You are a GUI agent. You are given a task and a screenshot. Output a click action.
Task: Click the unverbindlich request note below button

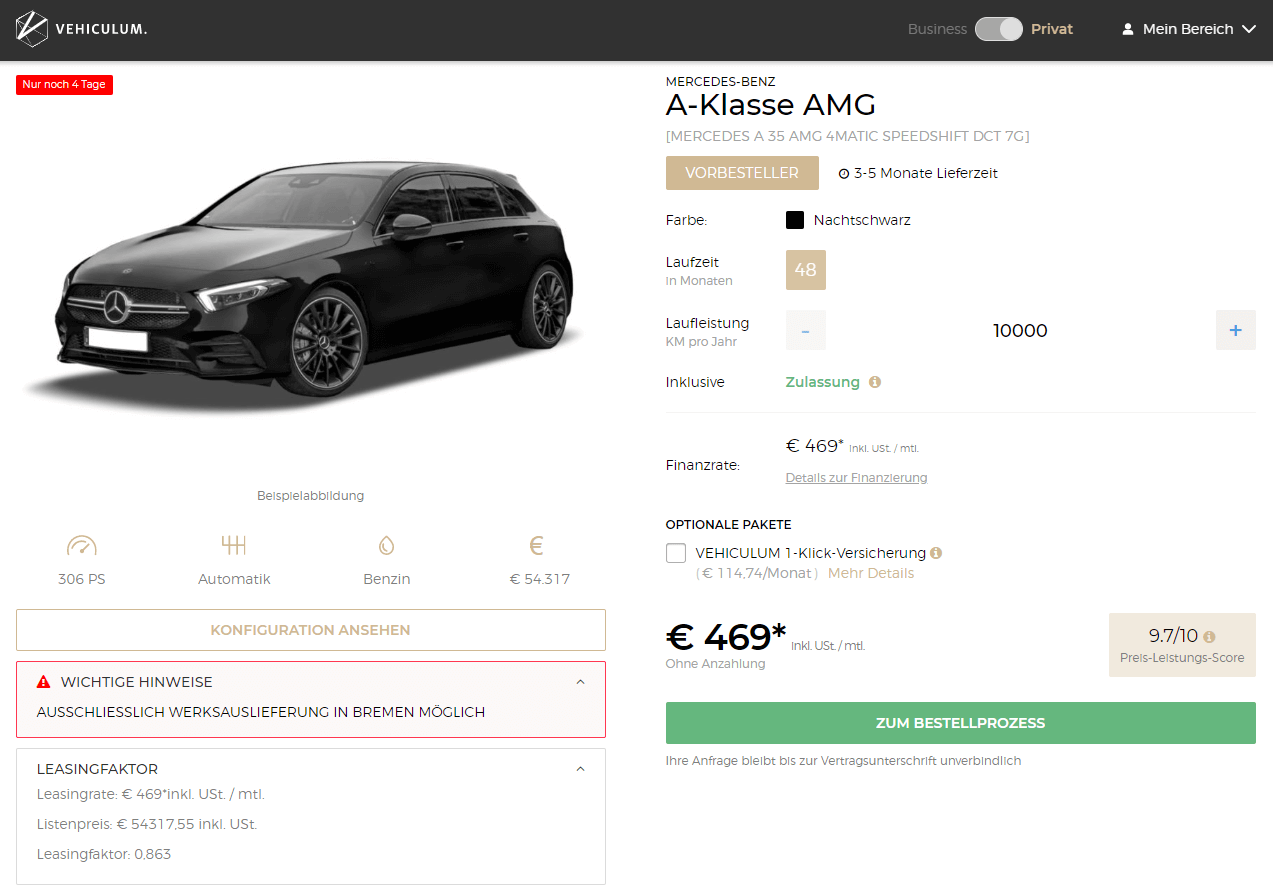coord(844,761)
